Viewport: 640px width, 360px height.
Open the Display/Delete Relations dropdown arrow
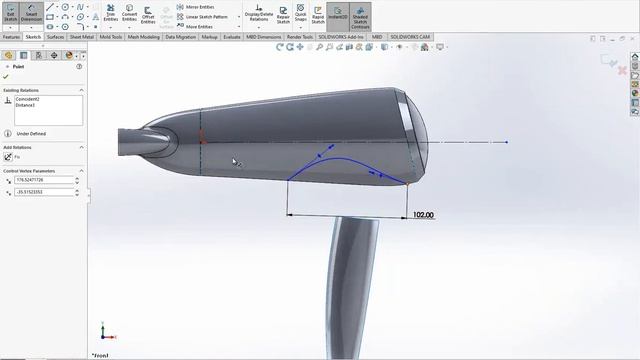259,27
